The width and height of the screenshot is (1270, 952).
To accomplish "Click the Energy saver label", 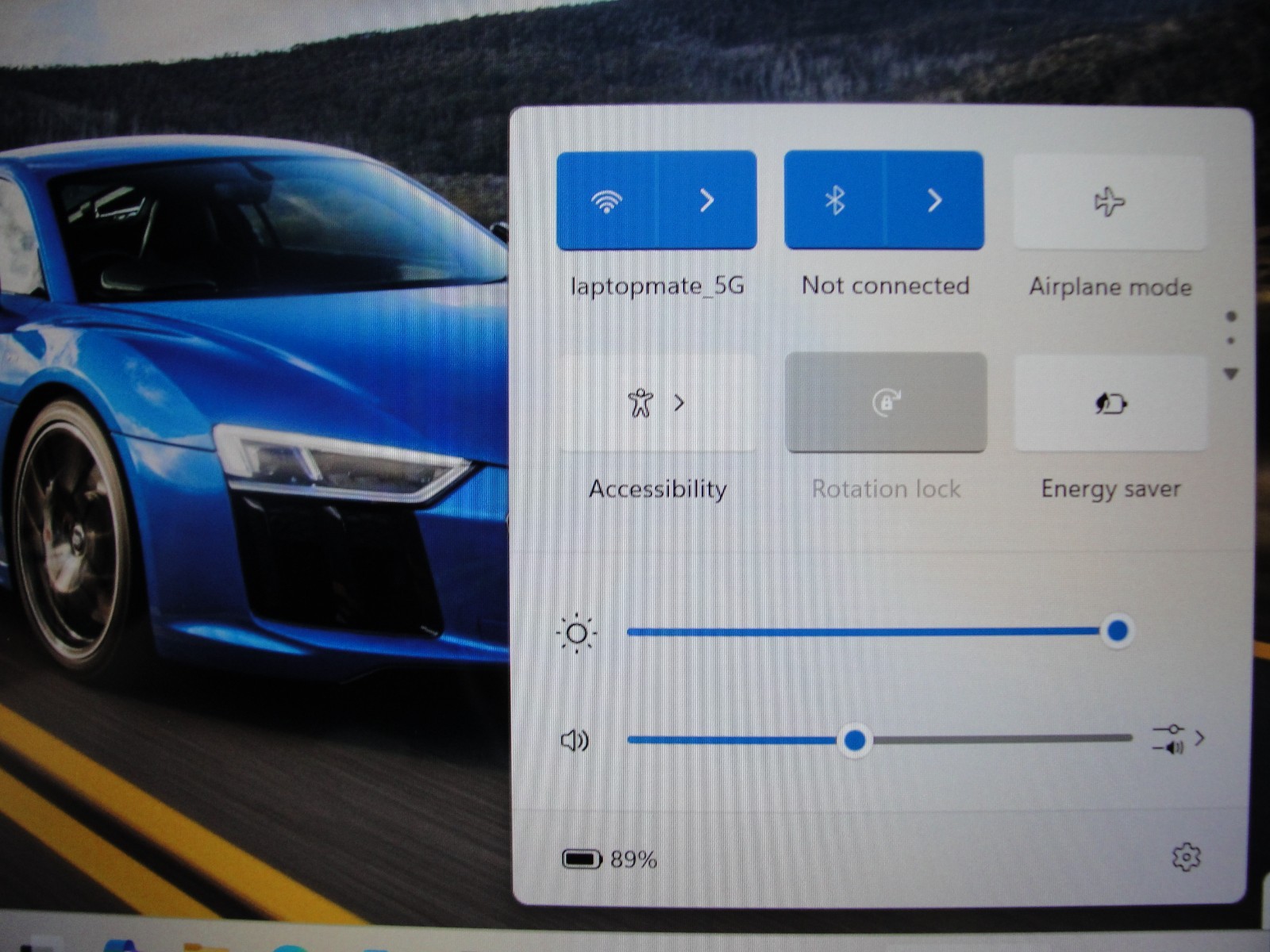I will point(1110,489).
